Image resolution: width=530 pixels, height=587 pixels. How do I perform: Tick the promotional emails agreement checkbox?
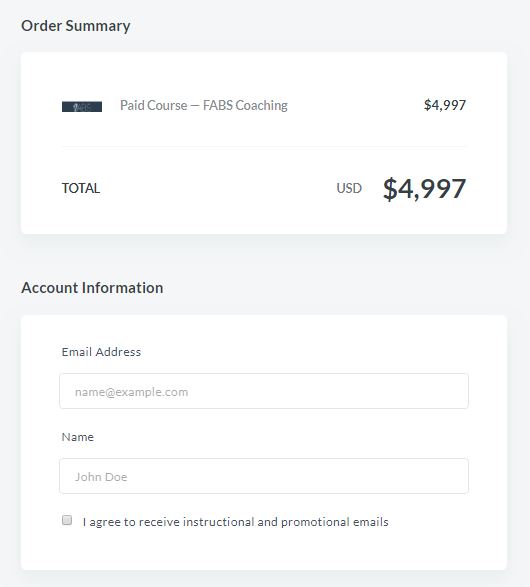click(x=67, y=520)
